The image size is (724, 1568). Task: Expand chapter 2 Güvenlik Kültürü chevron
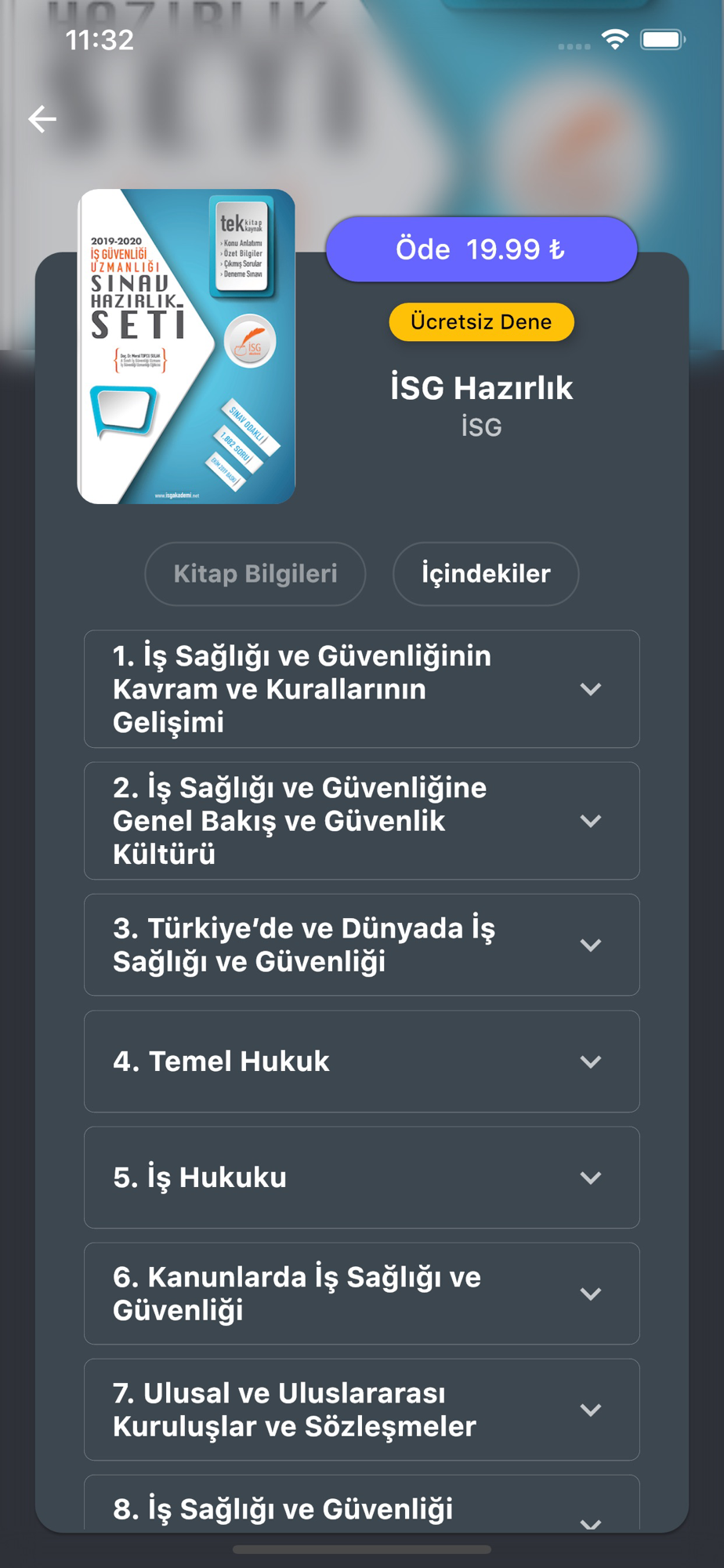tap(591, 821)
